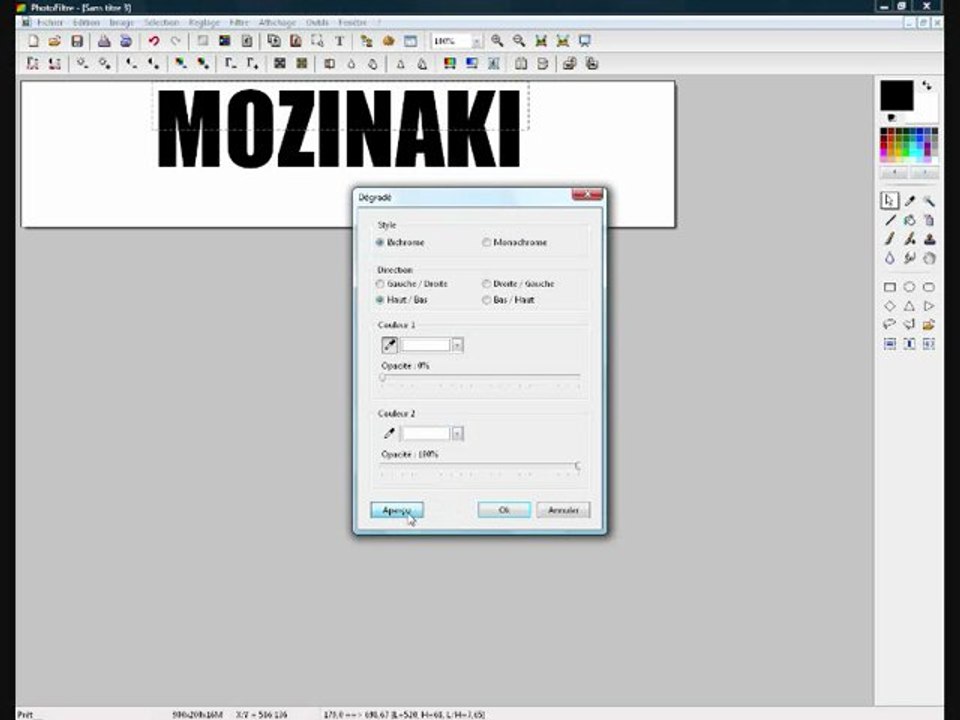Image resolution: width=960 pixels, height=720 pixels.
Task: Choose the Rectangle selection shape
Action: click(x=890, y=287)
